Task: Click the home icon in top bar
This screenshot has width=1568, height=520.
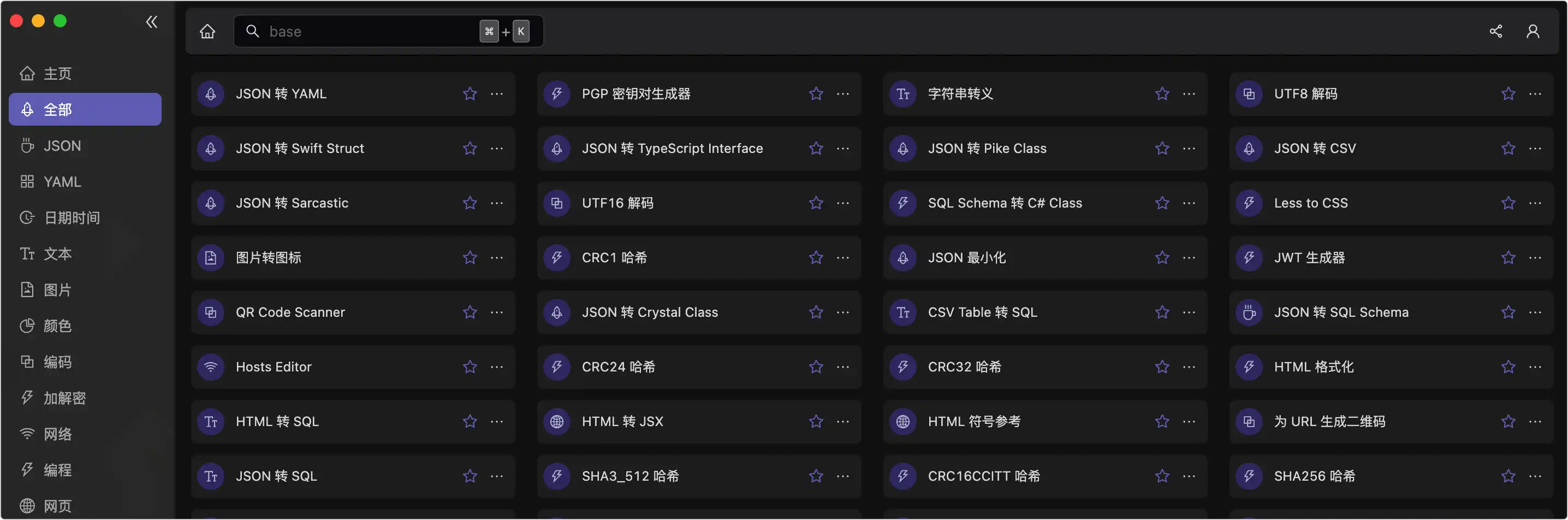Action: [x=207, y=31]
